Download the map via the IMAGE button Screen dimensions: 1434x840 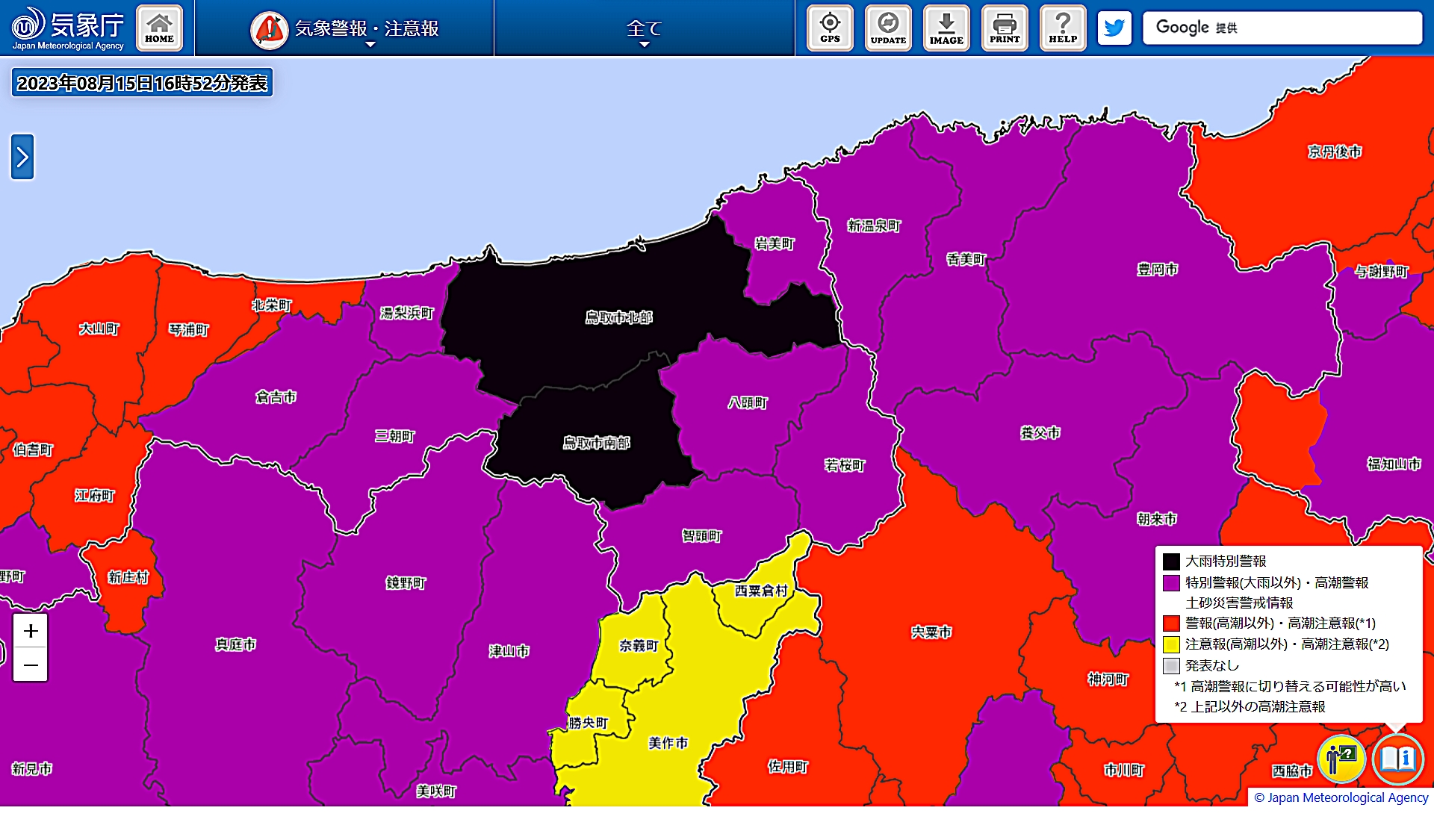click(x=946, y=28)
